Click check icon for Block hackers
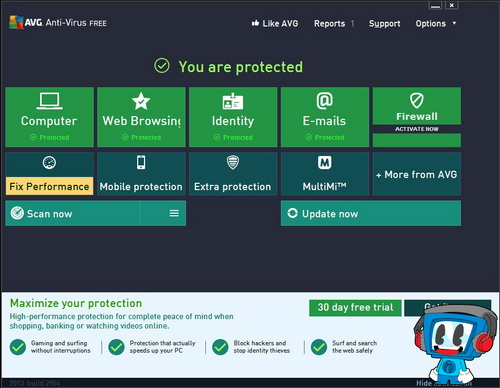The height and width of the screenshot is (388, 500). tap(220, 347)
